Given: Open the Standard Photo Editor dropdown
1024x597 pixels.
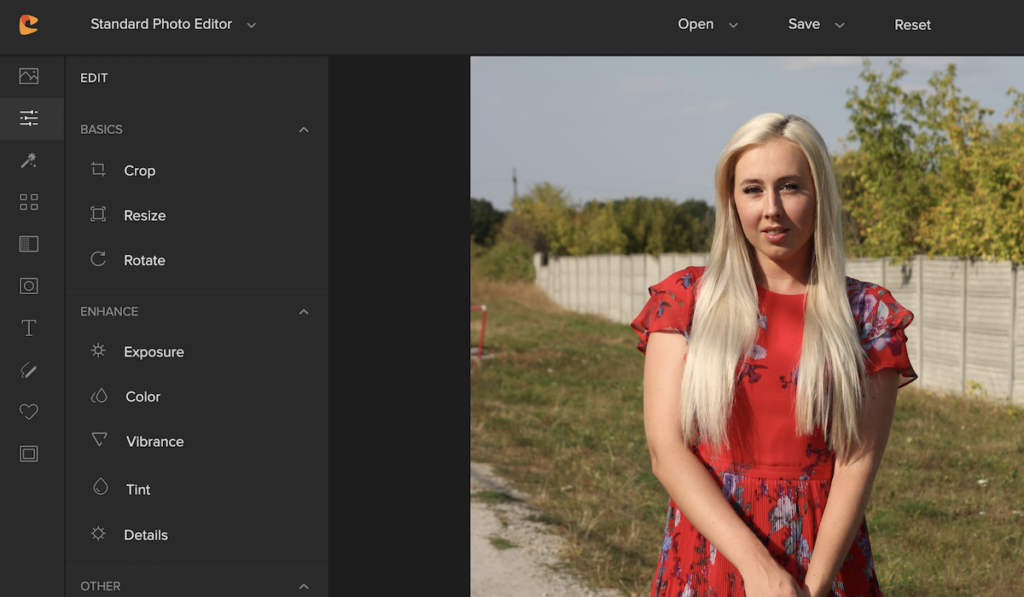Looking at the screenshot, I should 173,24.
